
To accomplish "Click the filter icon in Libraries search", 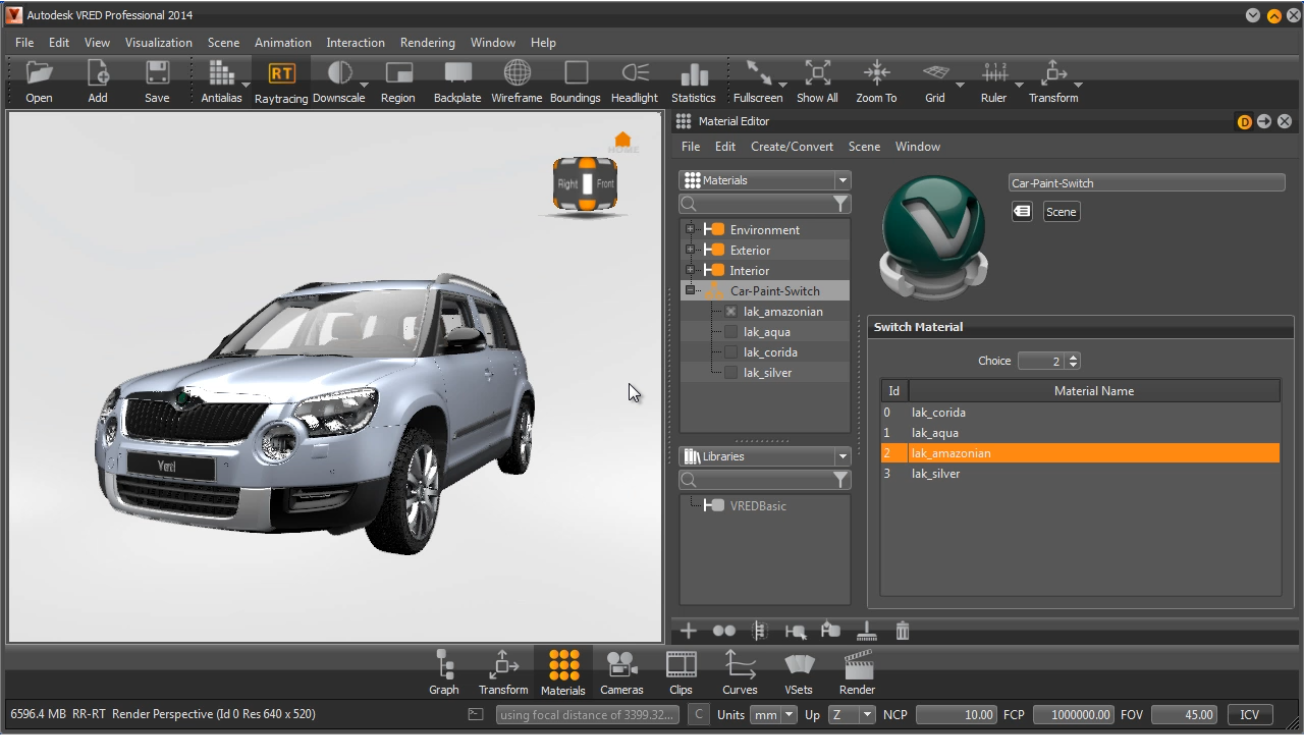I will [x=841, y=480].
